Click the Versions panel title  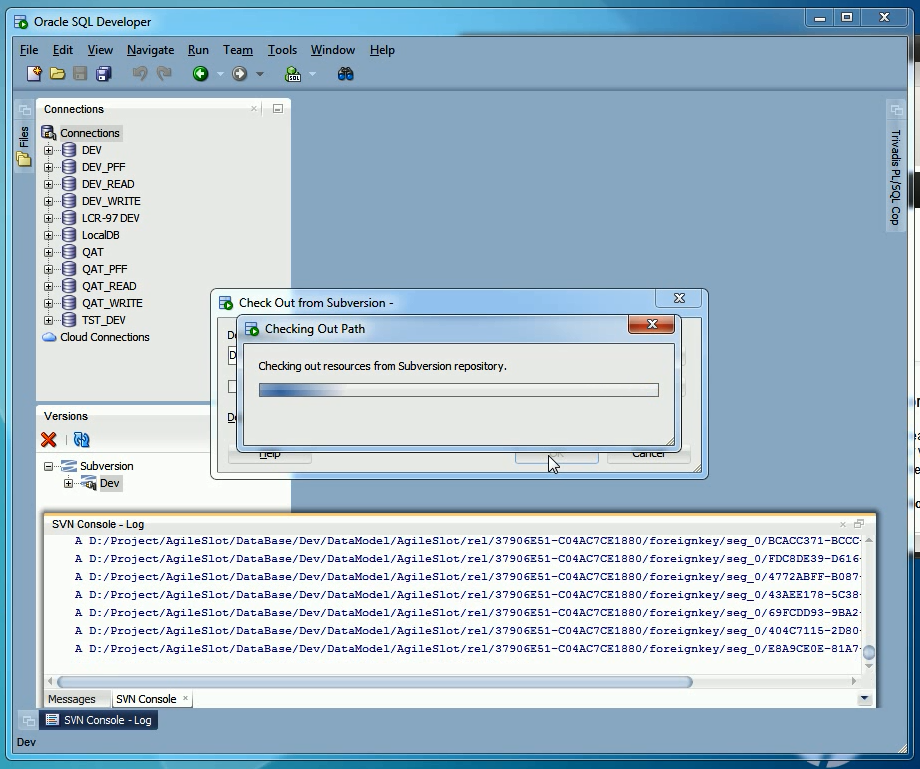pyautogui.click(x=66, y=416)
